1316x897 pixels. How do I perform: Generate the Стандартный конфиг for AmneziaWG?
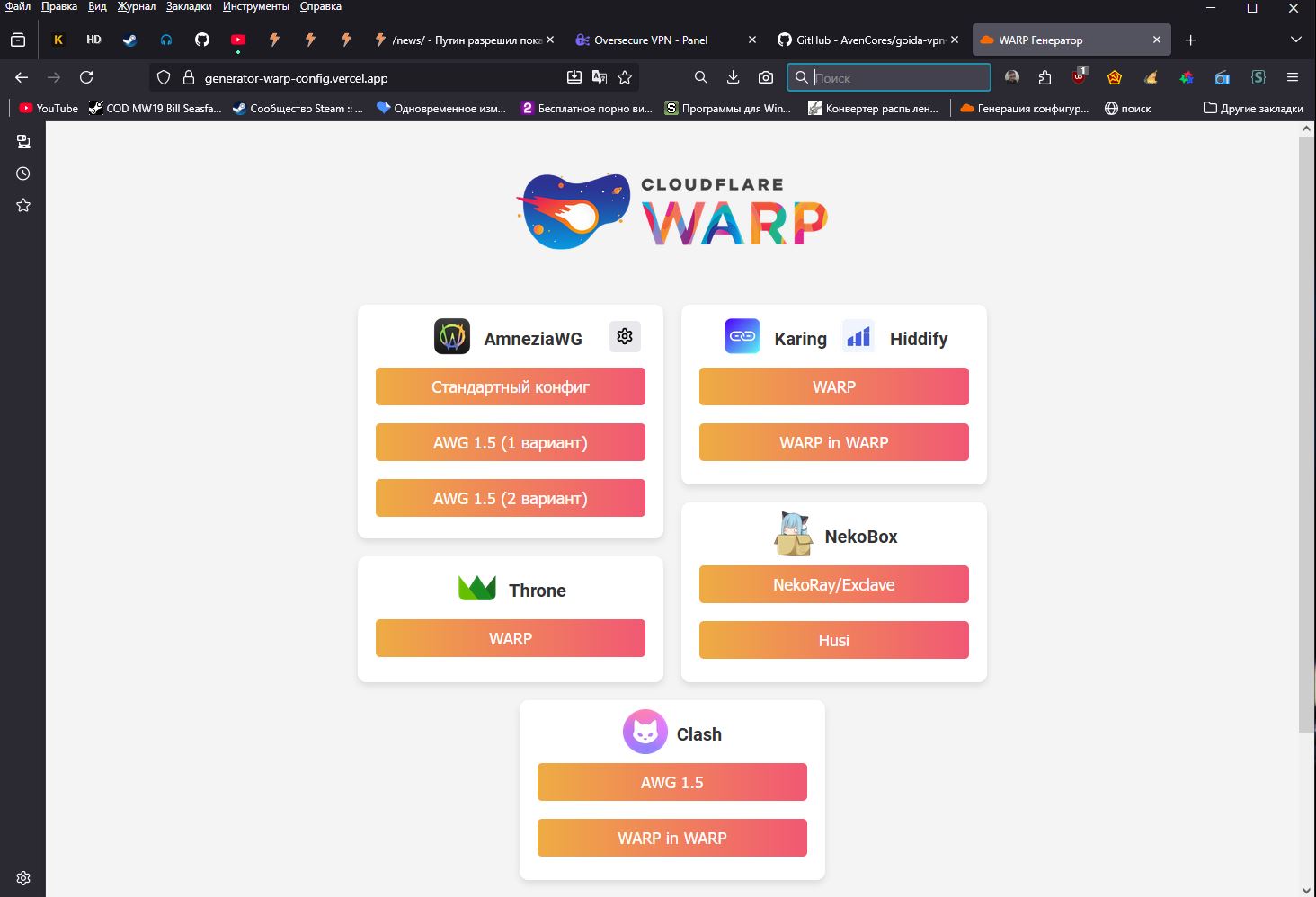pyautogui.click(x=511, y=386)
